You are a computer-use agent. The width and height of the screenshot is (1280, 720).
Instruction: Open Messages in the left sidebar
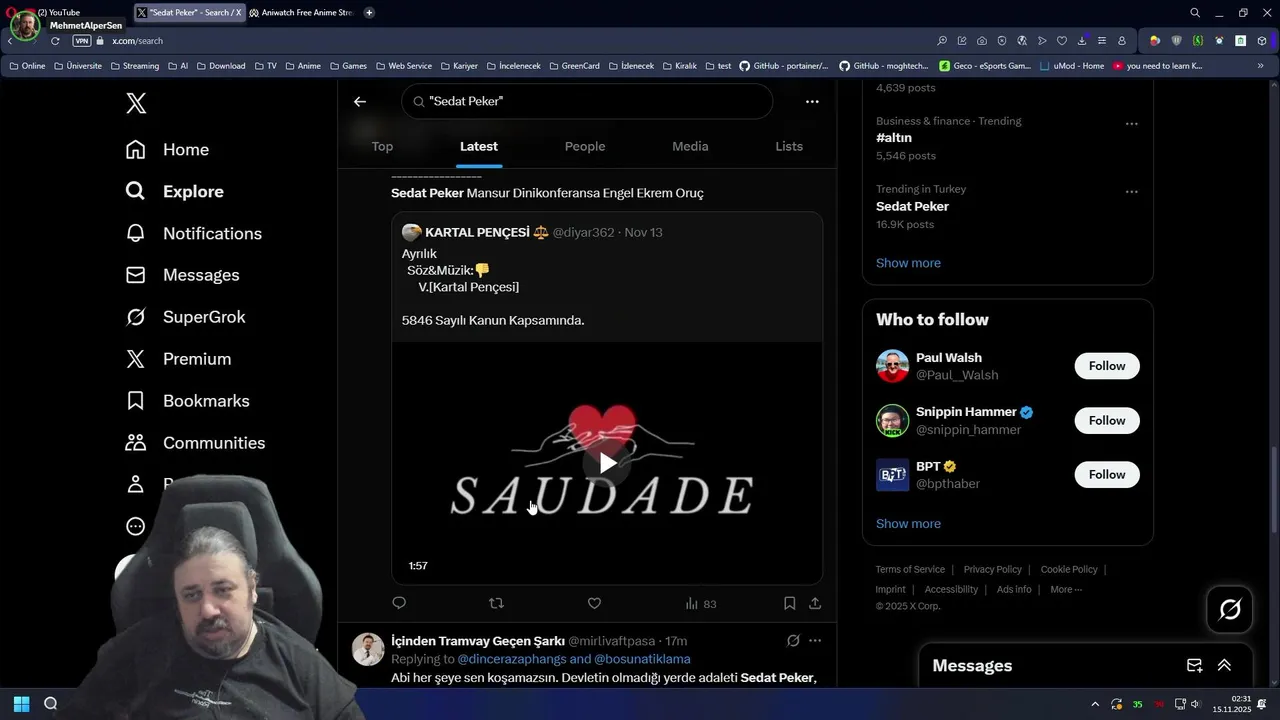[182, 275]
